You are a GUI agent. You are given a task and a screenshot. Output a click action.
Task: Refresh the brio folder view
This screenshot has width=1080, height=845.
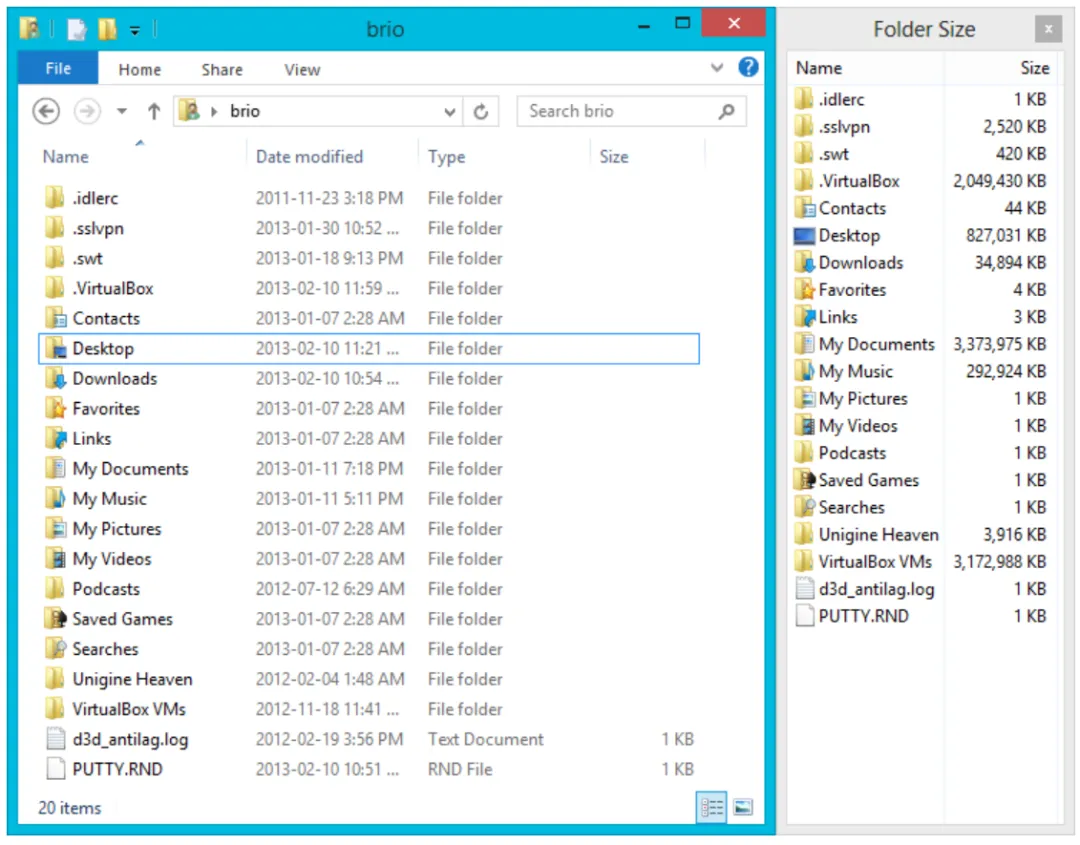click(481, 111)
